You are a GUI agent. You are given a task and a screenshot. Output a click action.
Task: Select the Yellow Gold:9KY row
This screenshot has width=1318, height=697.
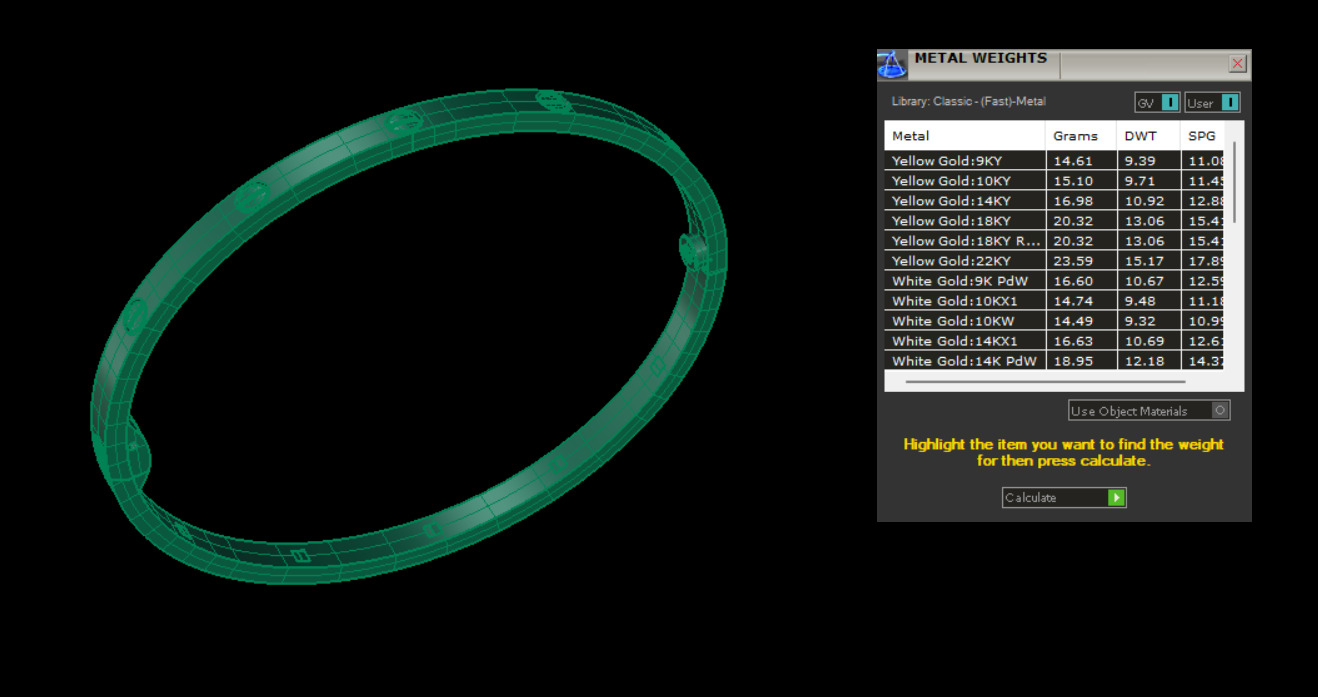(x=1054, y=161)
